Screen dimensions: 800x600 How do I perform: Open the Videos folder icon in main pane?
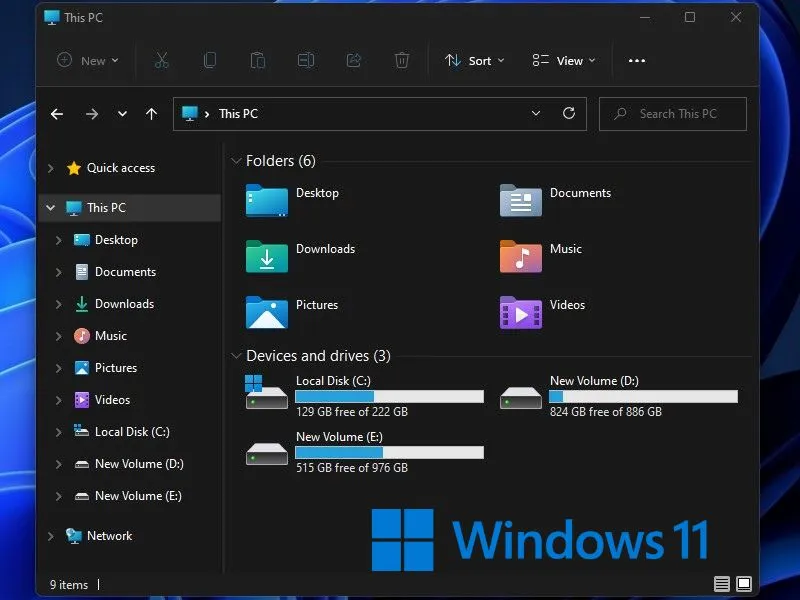coord(520,313)
